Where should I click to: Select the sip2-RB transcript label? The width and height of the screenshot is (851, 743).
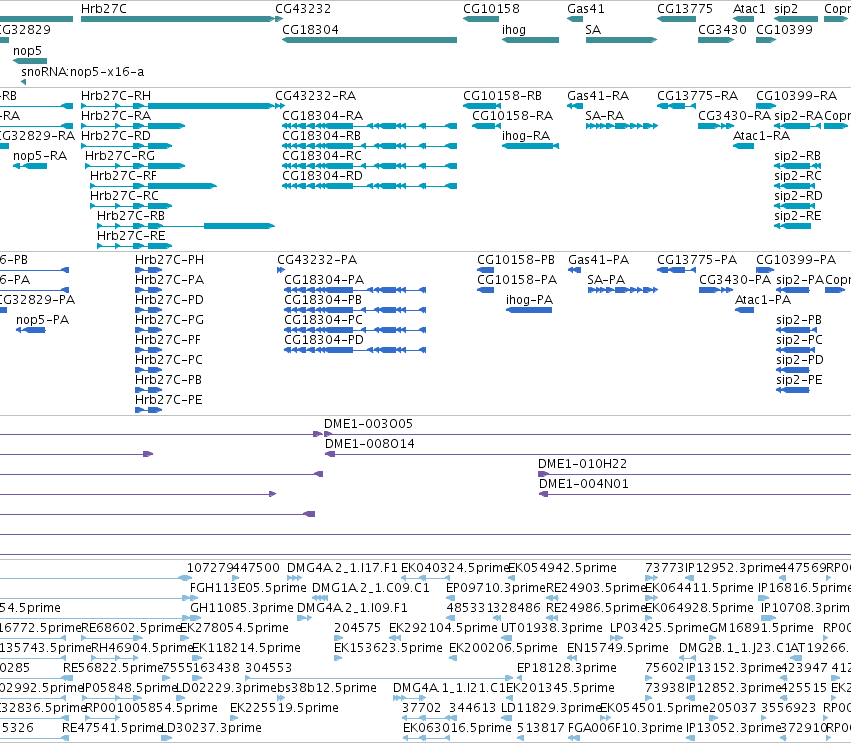tap(797, 156)
